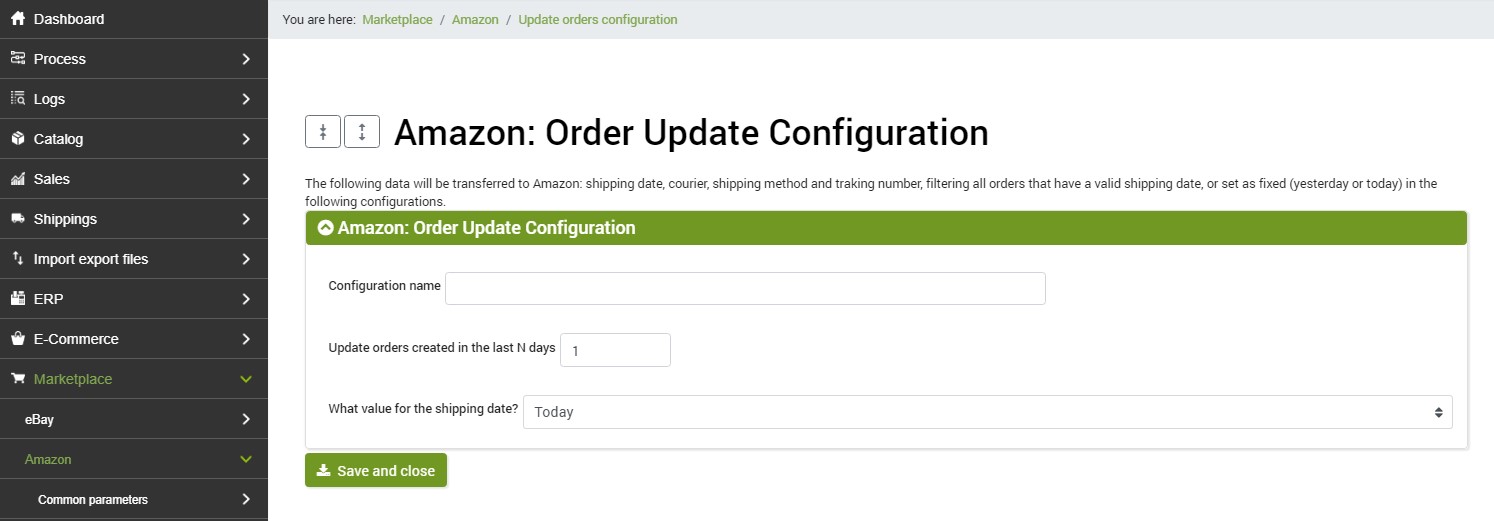Click the Dashboard home icon

tap(17, 19)
